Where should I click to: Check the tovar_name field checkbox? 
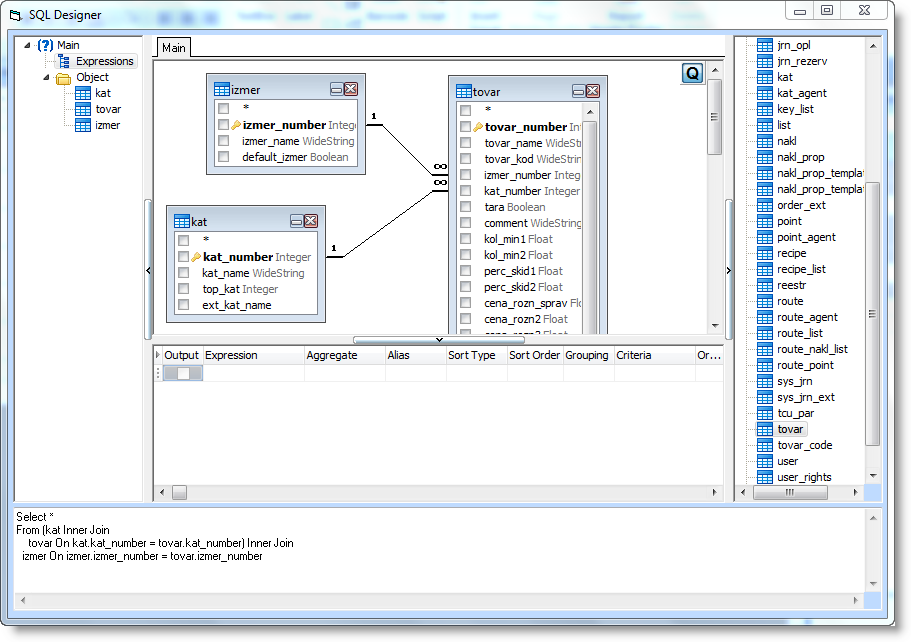click(465, 142)
